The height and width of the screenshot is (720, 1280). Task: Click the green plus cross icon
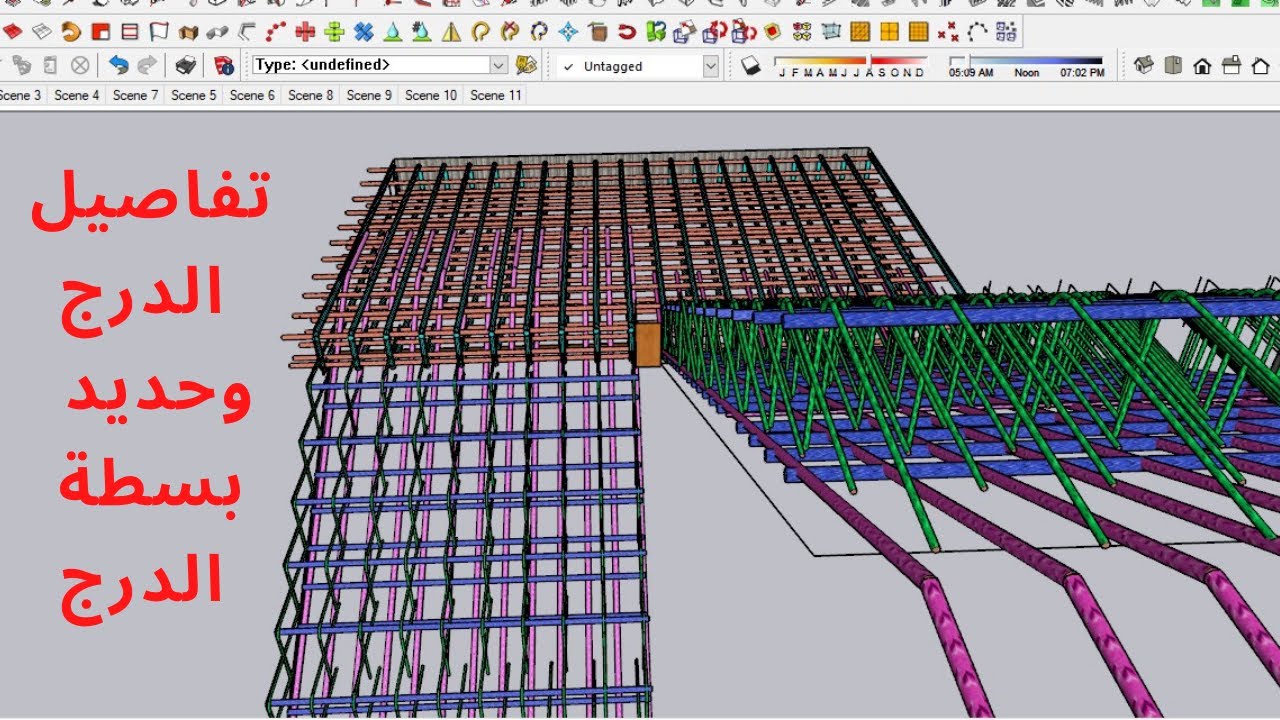335,32
